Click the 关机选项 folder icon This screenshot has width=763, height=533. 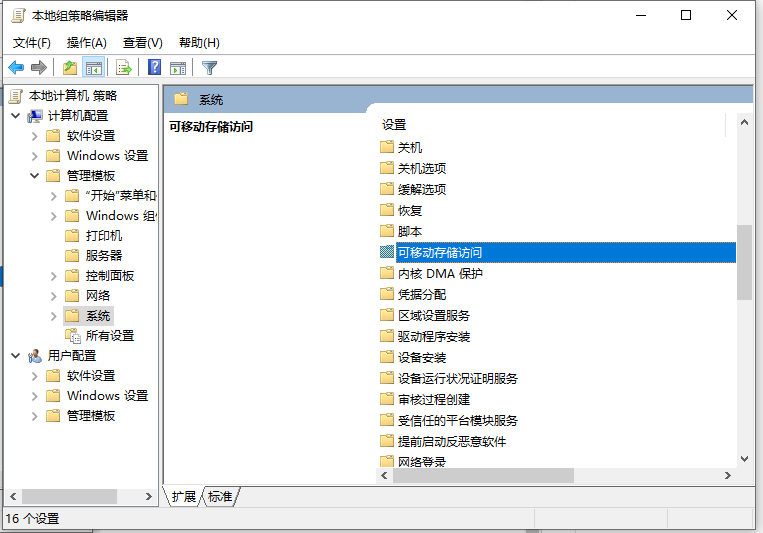click(387, 167)
